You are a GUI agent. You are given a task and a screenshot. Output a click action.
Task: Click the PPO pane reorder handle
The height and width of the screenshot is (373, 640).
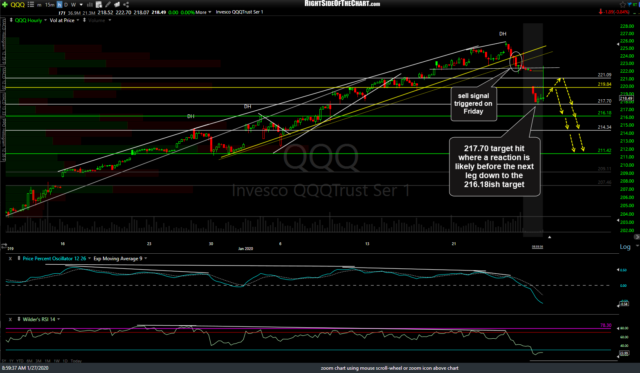coord(18,258)
